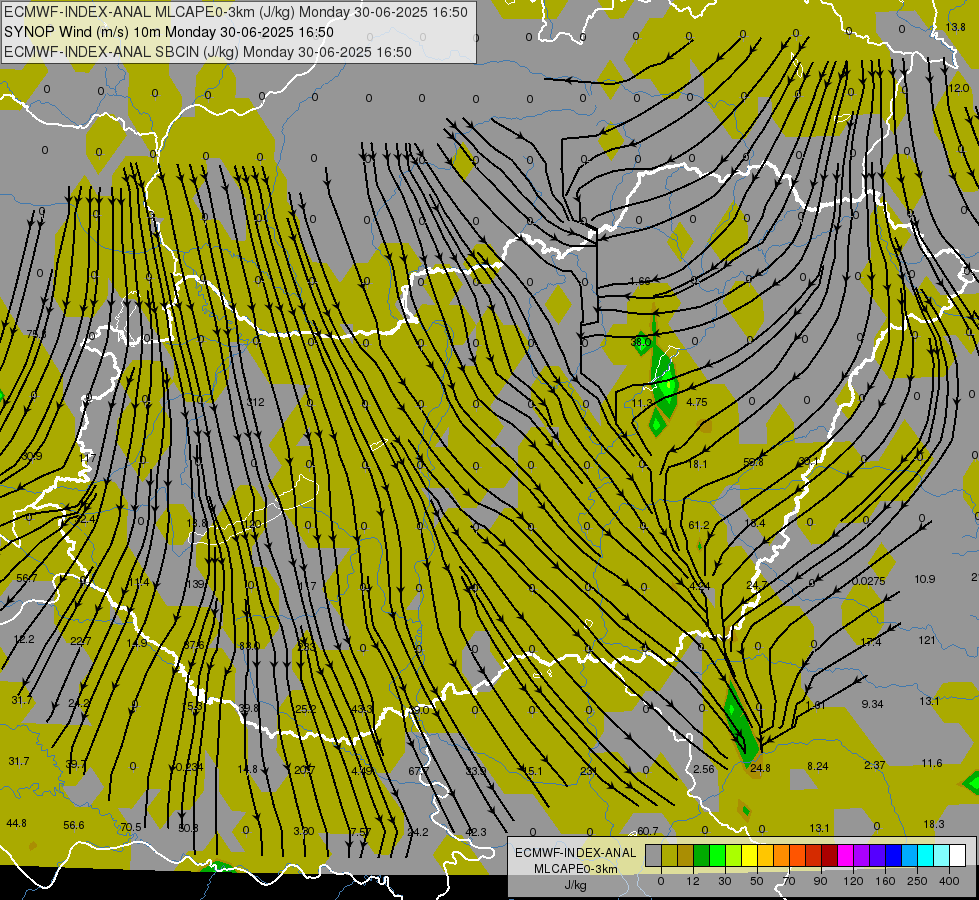Click the map value 24.7
Screen dimensions: 979x900
pyautogui.click(x=757, y=585)
